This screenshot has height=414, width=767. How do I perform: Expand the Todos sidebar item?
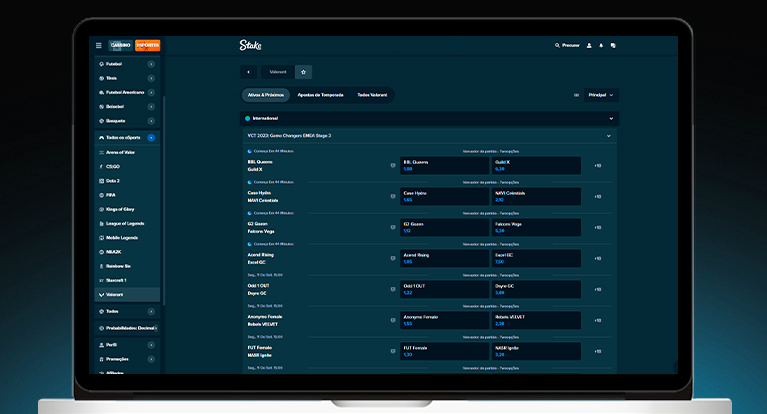[151, 312]
